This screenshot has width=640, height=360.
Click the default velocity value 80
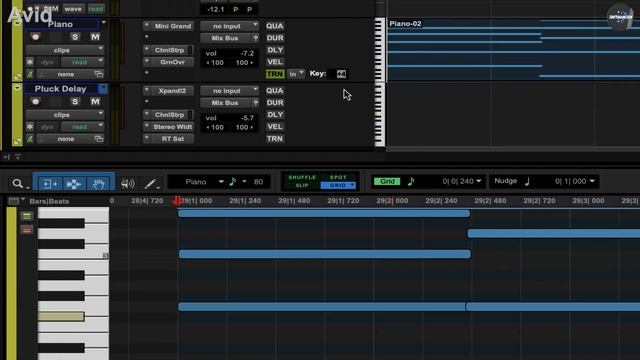pyautogui.click(x=258, y=182)
